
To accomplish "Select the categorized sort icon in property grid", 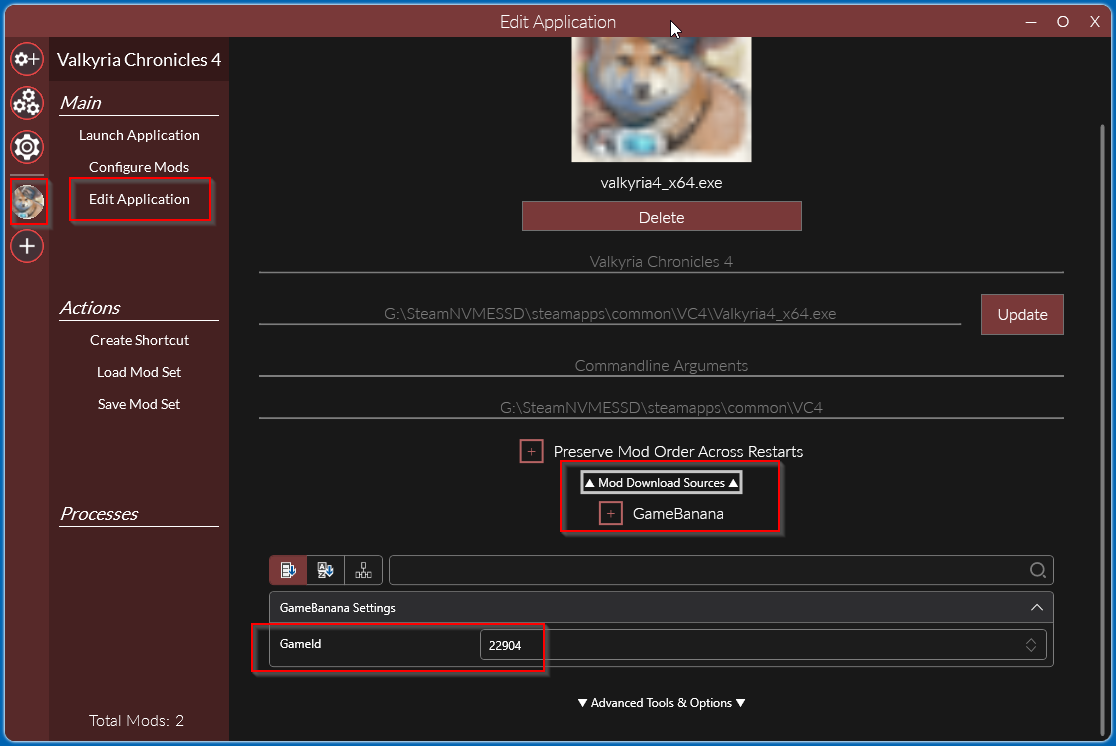I will (x=288, y=570).
